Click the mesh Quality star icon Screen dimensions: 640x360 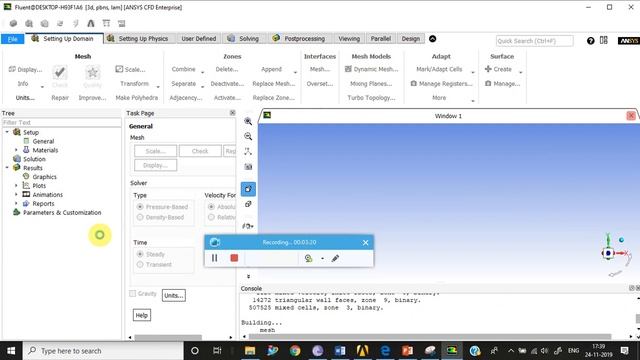pyautogui.click(x=93, y=73)
